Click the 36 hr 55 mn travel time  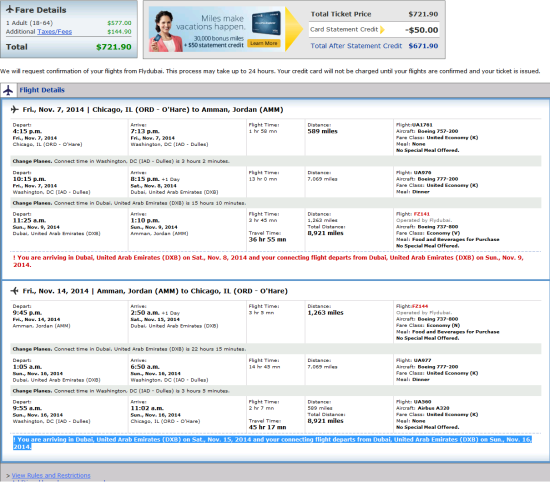coord(267,240)
